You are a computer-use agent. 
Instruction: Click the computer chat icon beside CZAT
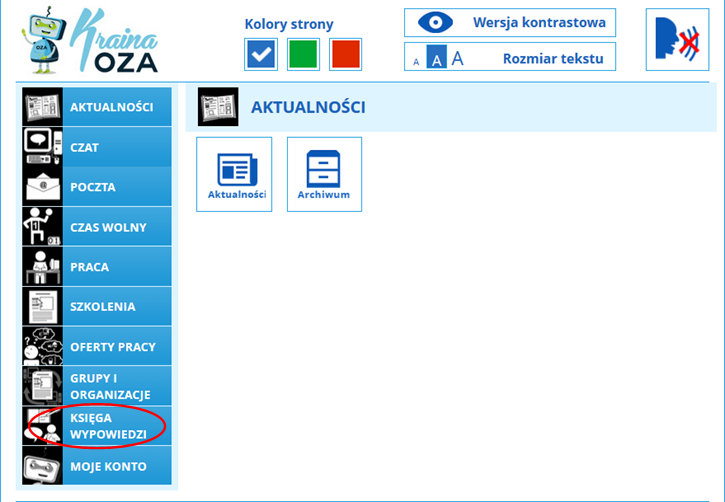[43, 147]
